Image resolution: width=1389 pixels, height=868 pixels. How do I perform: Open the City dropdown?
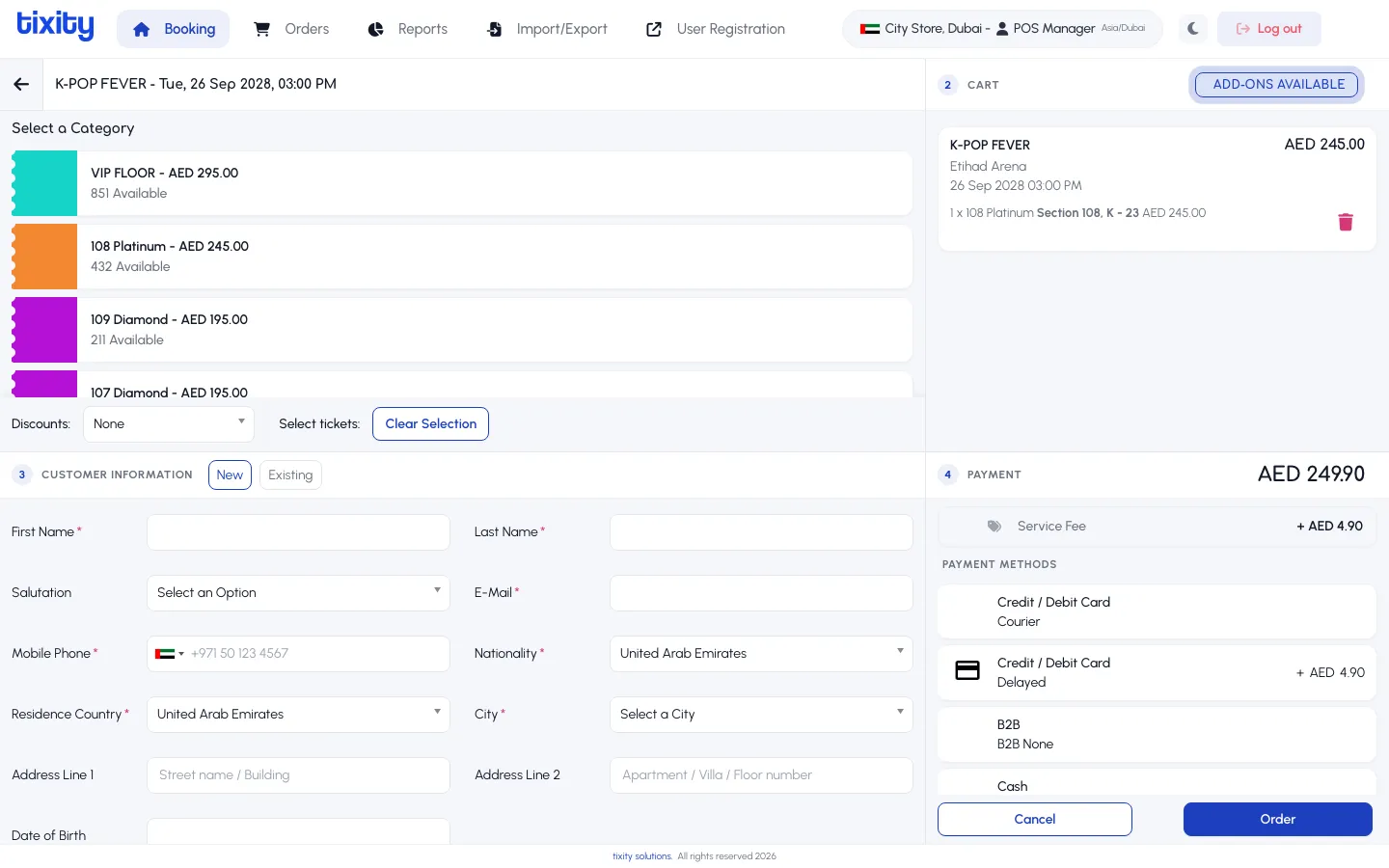[x=761, y=715]
